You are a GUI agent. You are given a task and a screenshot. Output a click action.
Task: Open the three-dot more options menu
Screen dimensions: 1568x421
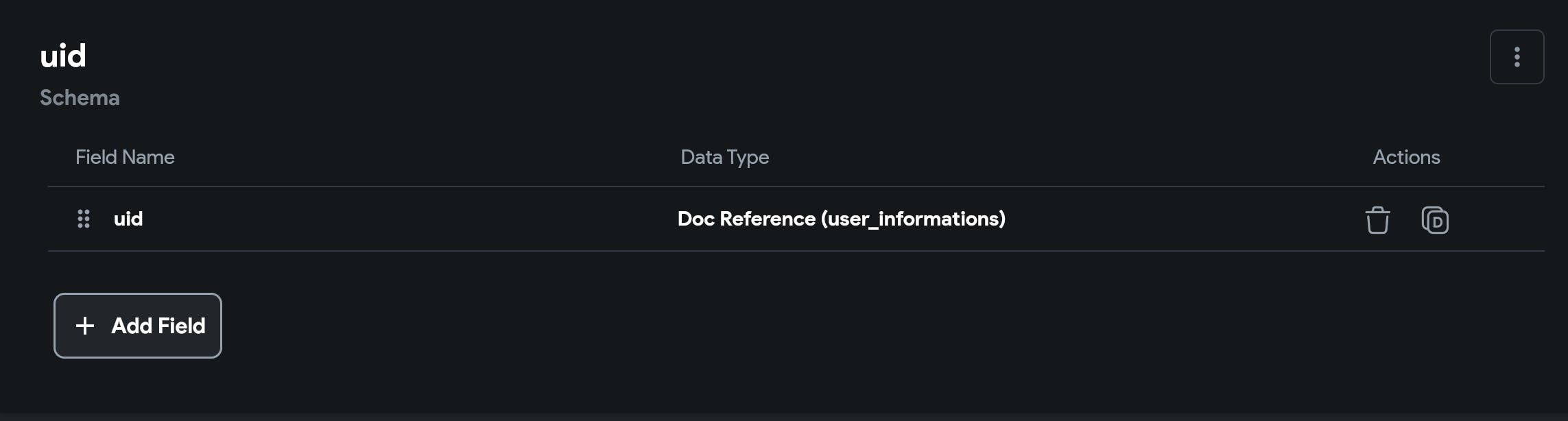[1517, 57]
